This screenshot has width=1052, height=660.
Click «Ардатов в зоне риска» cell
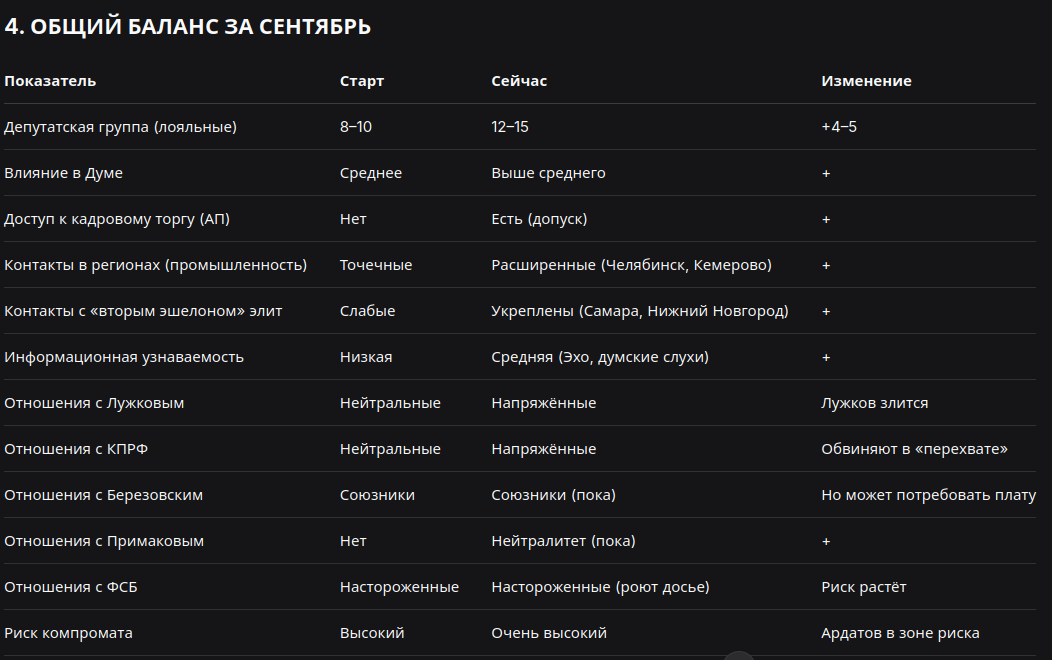pyautogui.click(x=900, y=633)
